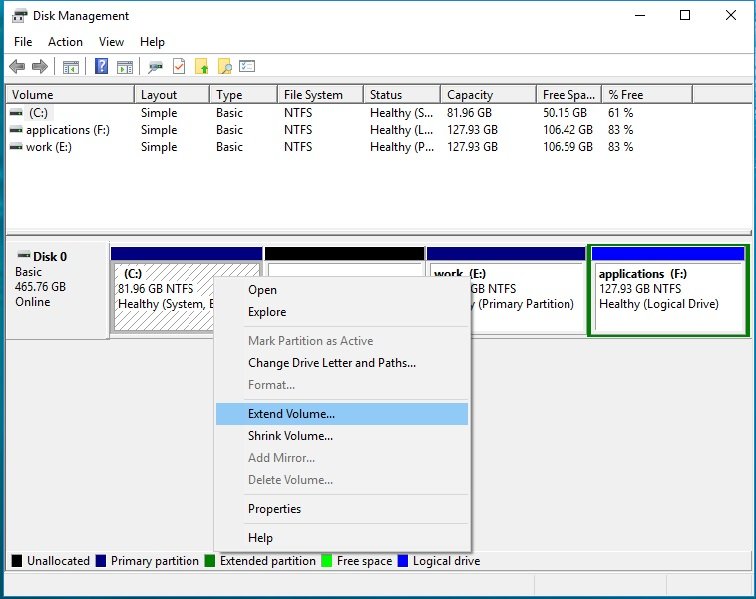The image size is (756, 599).
Task: Click the Primary partition legend swatch
Action: point(101,561)
